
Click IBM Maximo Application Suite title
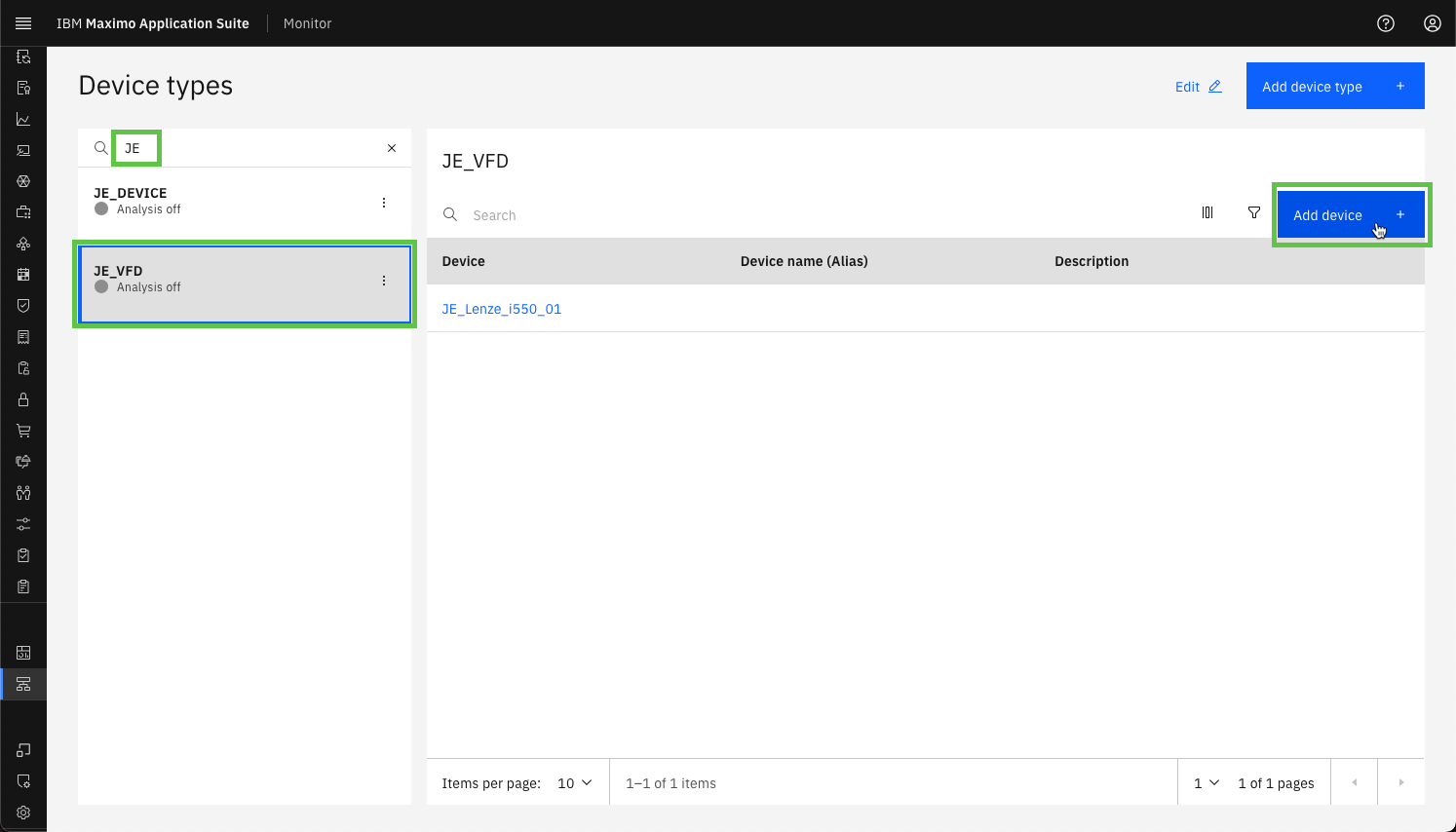153,23
